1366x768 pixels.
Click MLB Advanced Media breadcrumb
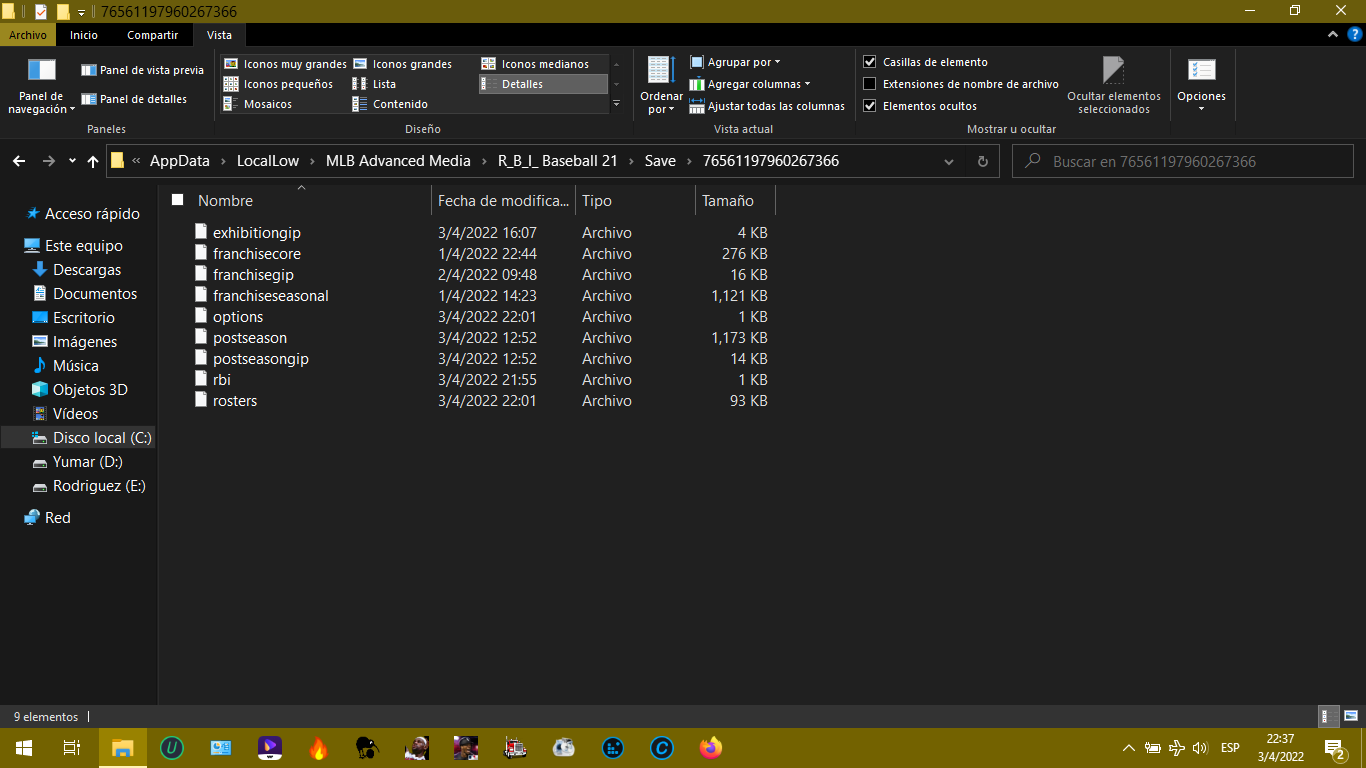click(x=398, y=161)
